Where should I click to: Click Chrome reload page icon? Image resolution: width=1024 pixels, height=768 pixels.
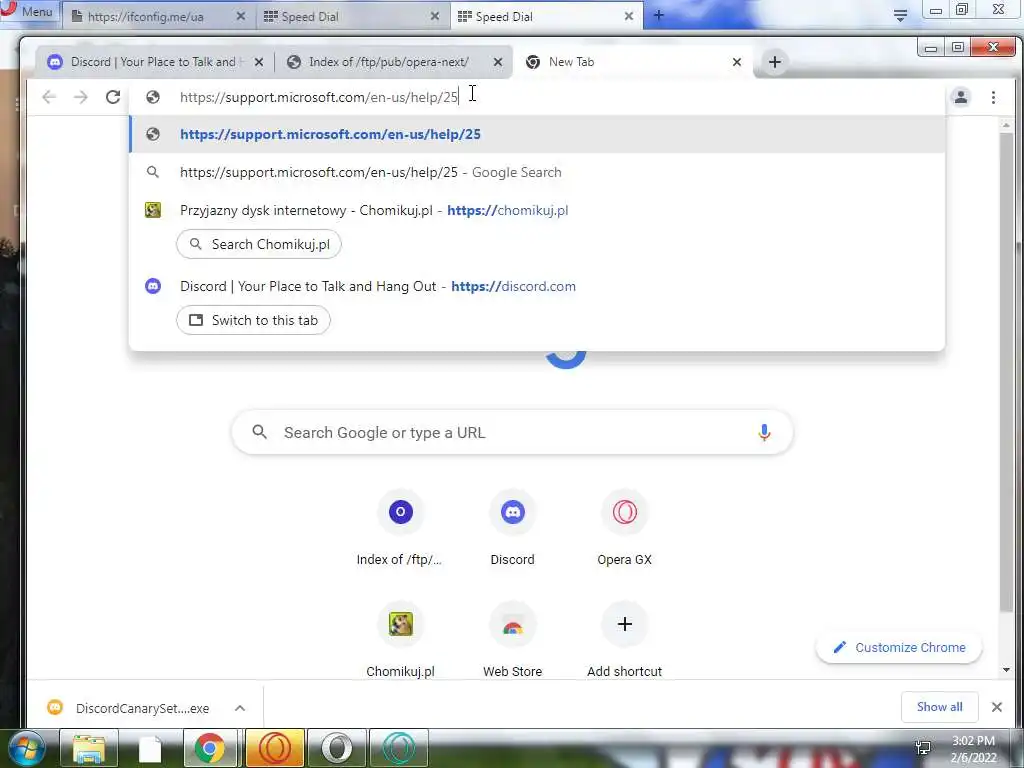113,97
